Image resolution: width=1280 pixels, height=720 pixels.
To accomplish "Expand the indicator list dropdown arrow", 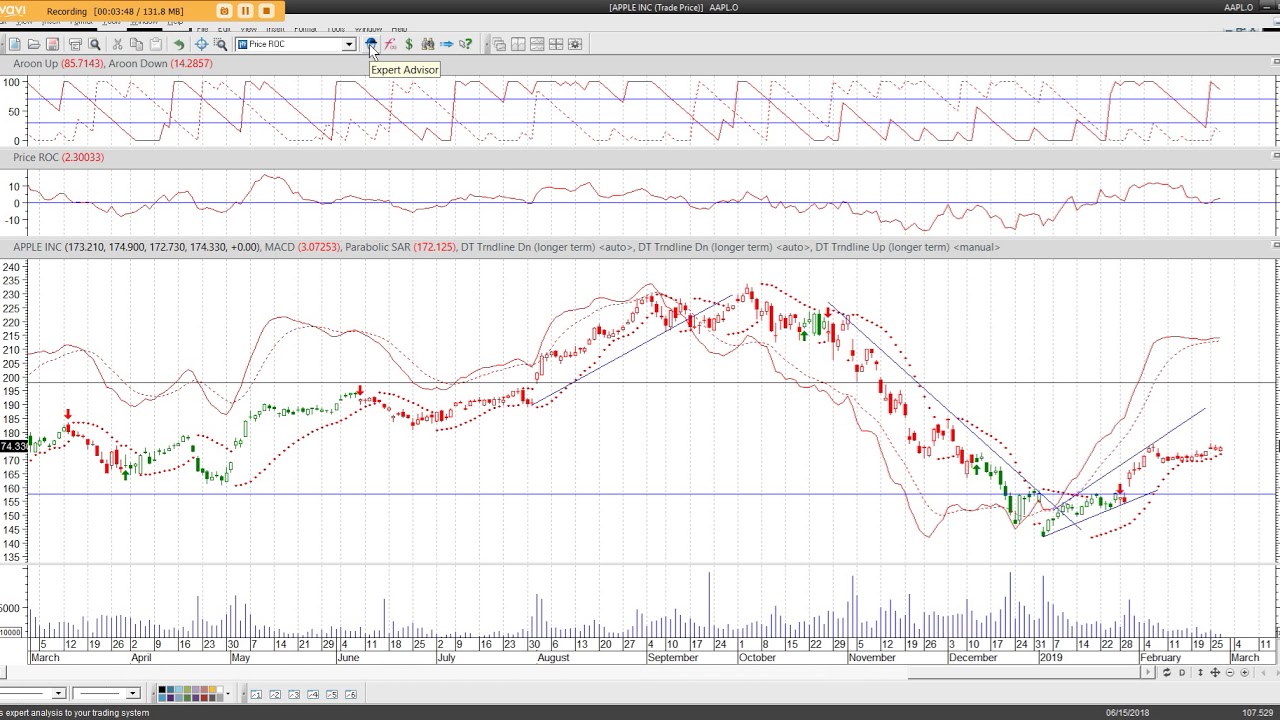I will (348, 44).
